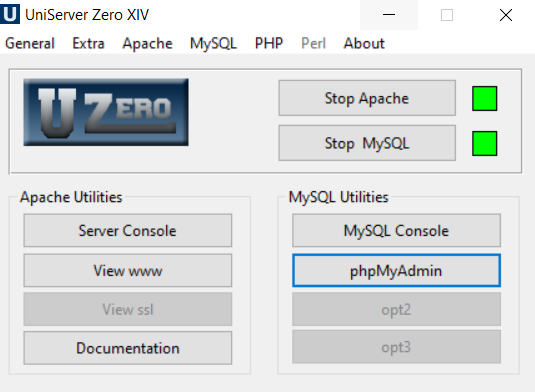Click the green Apache status indicator
Image resolution: width=535 pixels, height=392 pixels.
[485, 99]
